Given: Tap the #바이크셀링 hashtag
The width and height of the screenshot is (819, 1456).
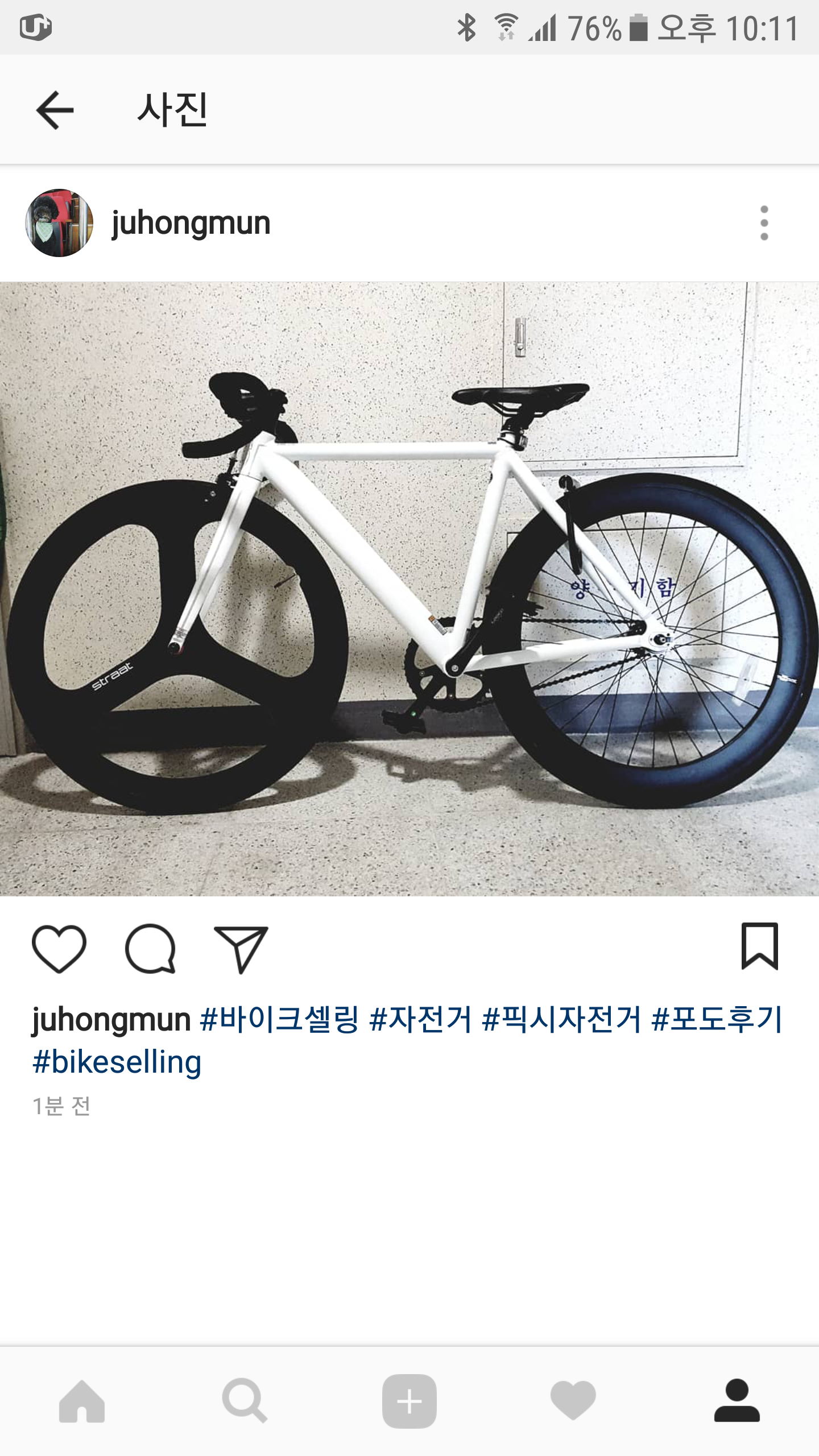Looking at the screenshot, I should tap(279, 1019).
